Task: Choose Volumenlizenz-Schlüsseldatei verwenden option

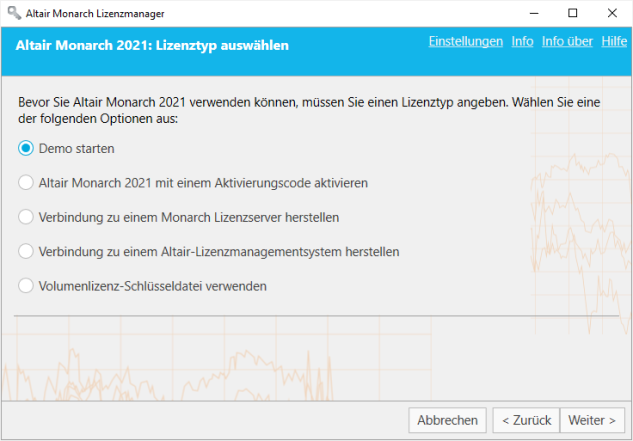Action: point(26,286)
